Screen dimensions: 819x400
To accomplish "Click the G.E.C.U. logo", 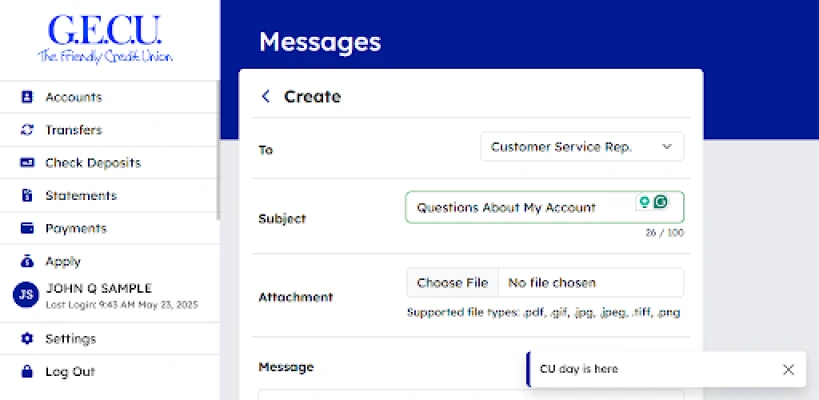I will tap(105, 40).
